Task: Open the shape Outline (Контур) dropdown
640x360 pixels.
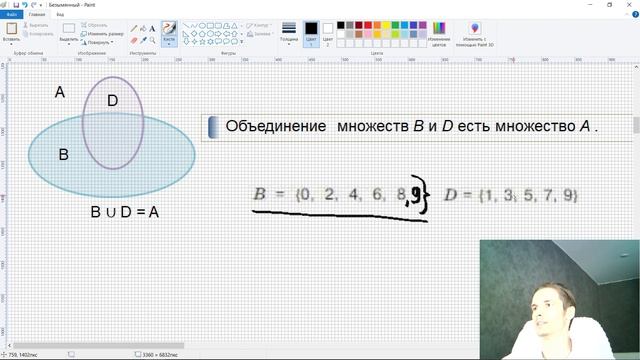Action: coord(259,25)
